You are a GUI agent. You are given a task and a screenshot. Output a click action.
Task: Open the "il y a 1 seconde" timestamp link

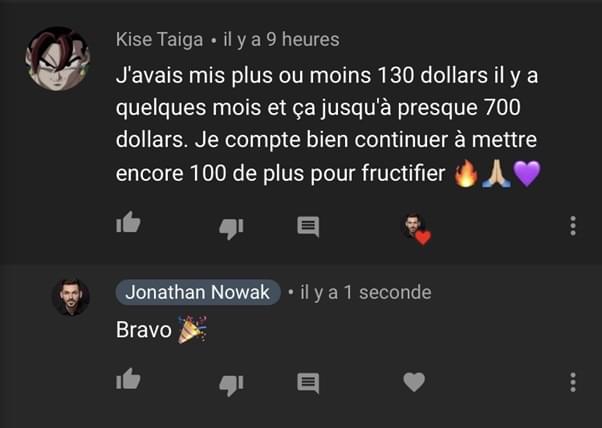click(366, 292)
